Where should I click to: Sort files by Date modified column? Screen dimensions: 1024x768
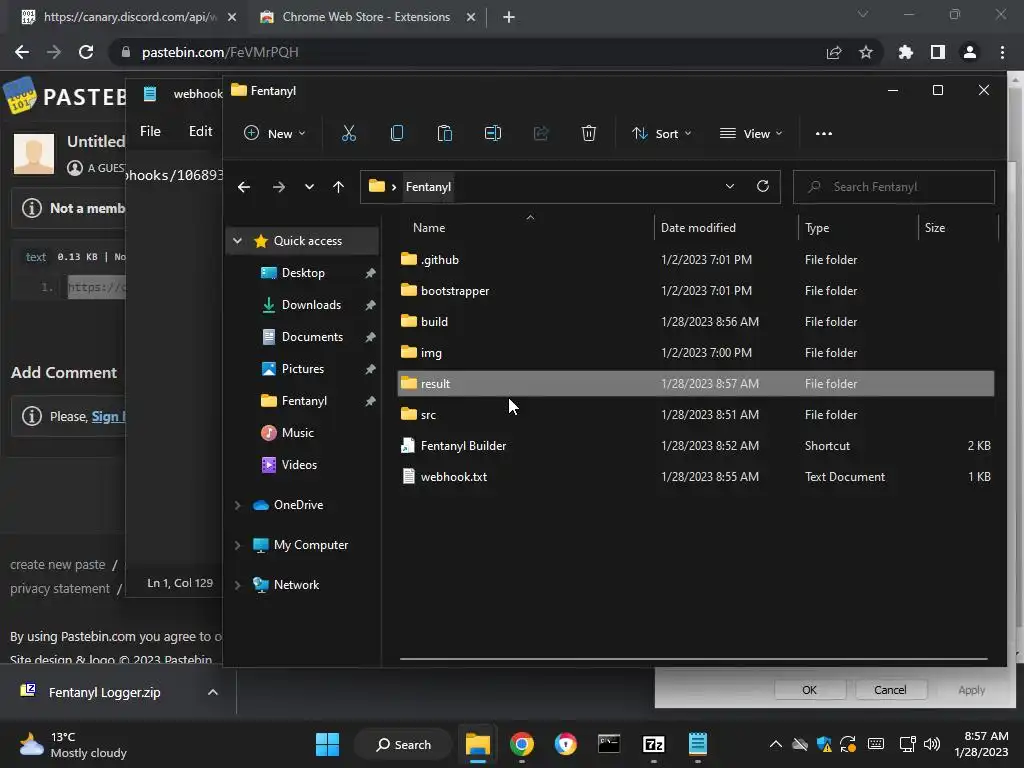(x=698, y=228)
